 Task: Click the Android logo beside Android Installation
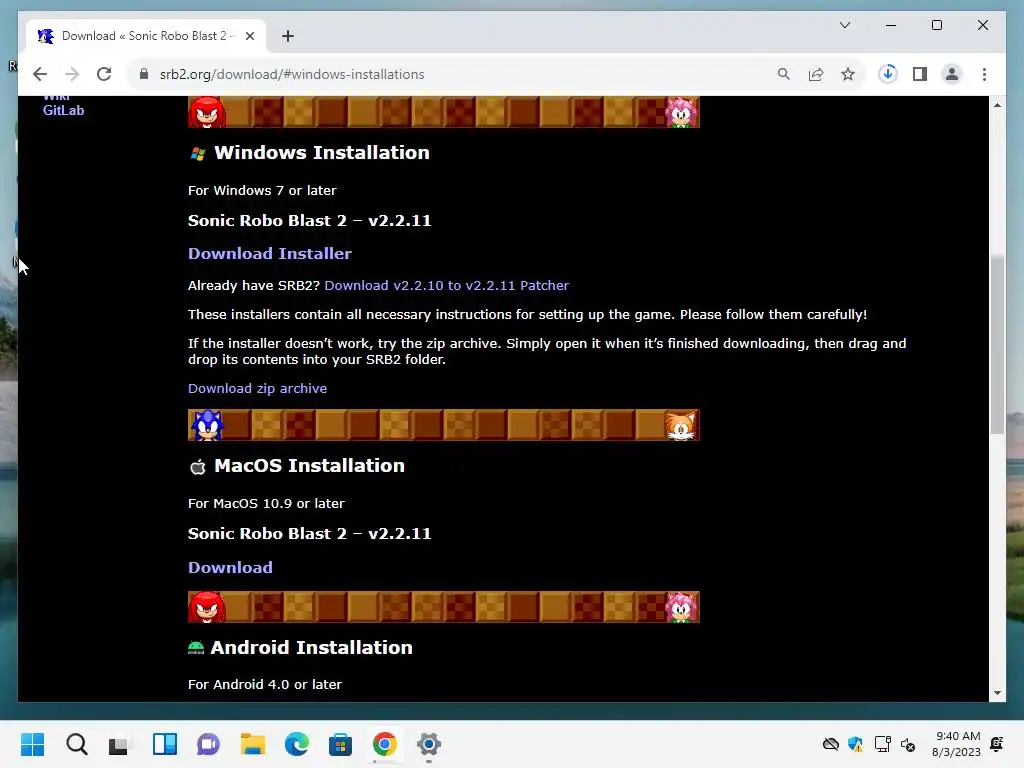[x=196, y=648]
